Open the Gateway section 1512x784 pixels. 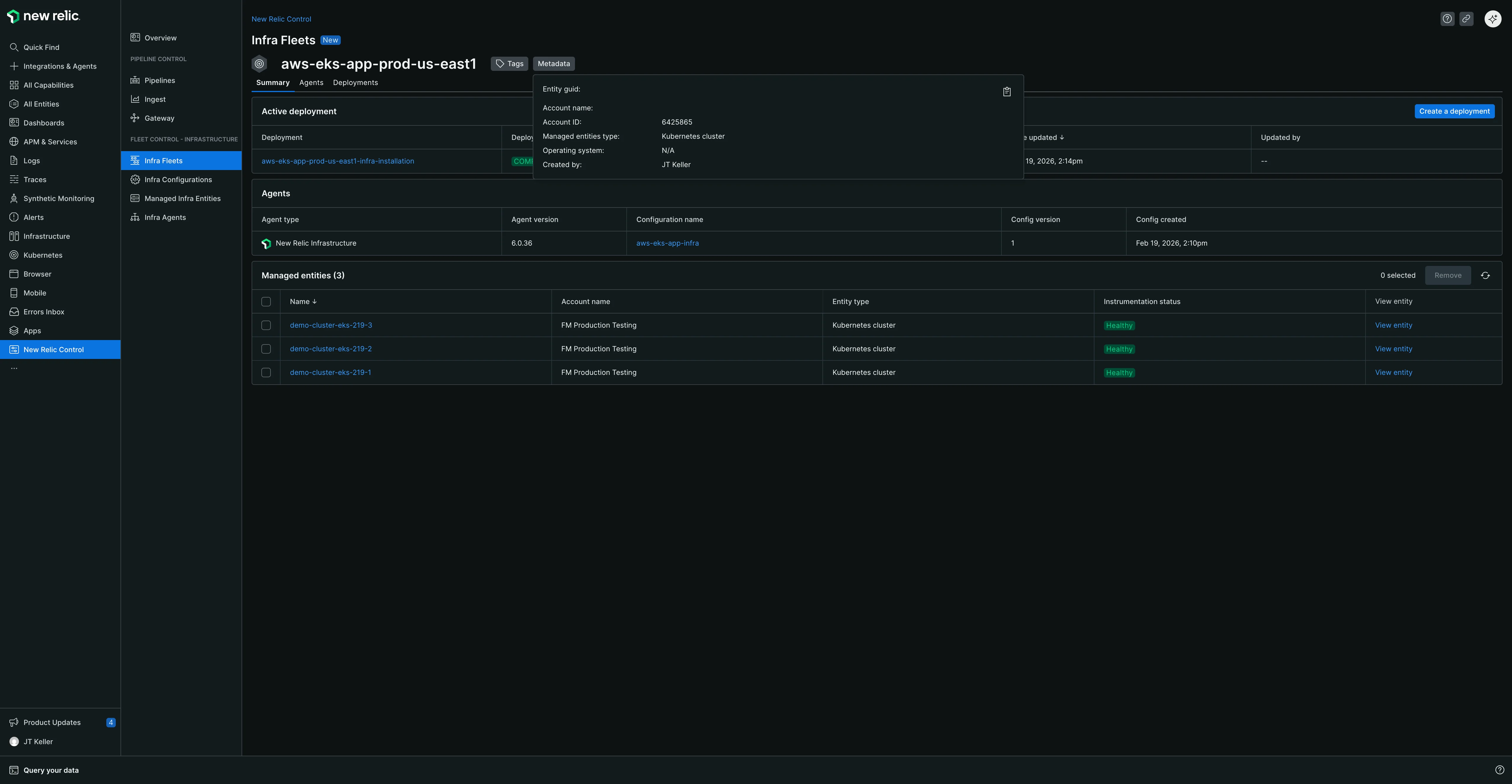click(159, 118)
